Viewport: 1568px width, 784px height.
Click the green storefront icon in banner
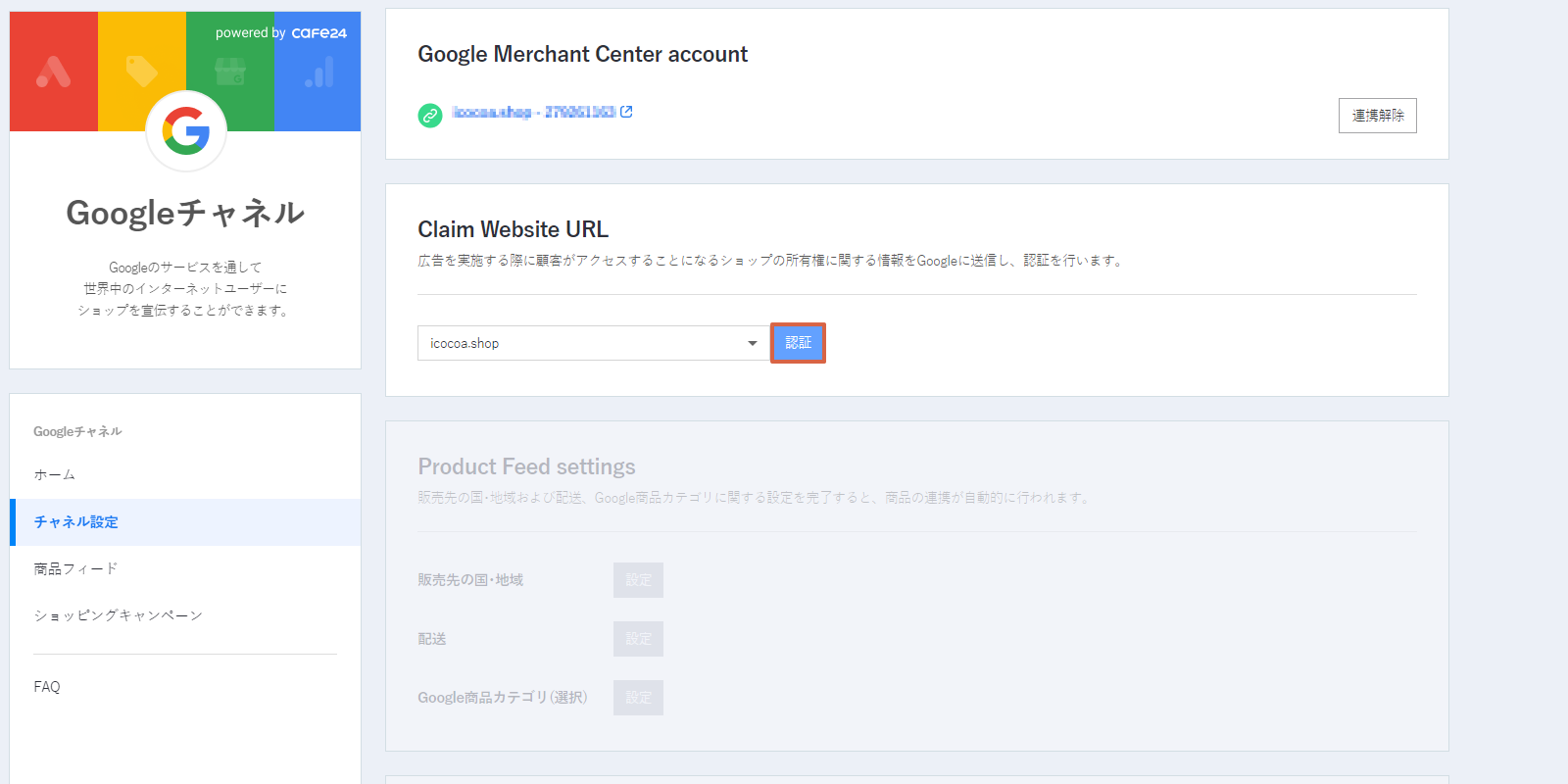(230, 72)
